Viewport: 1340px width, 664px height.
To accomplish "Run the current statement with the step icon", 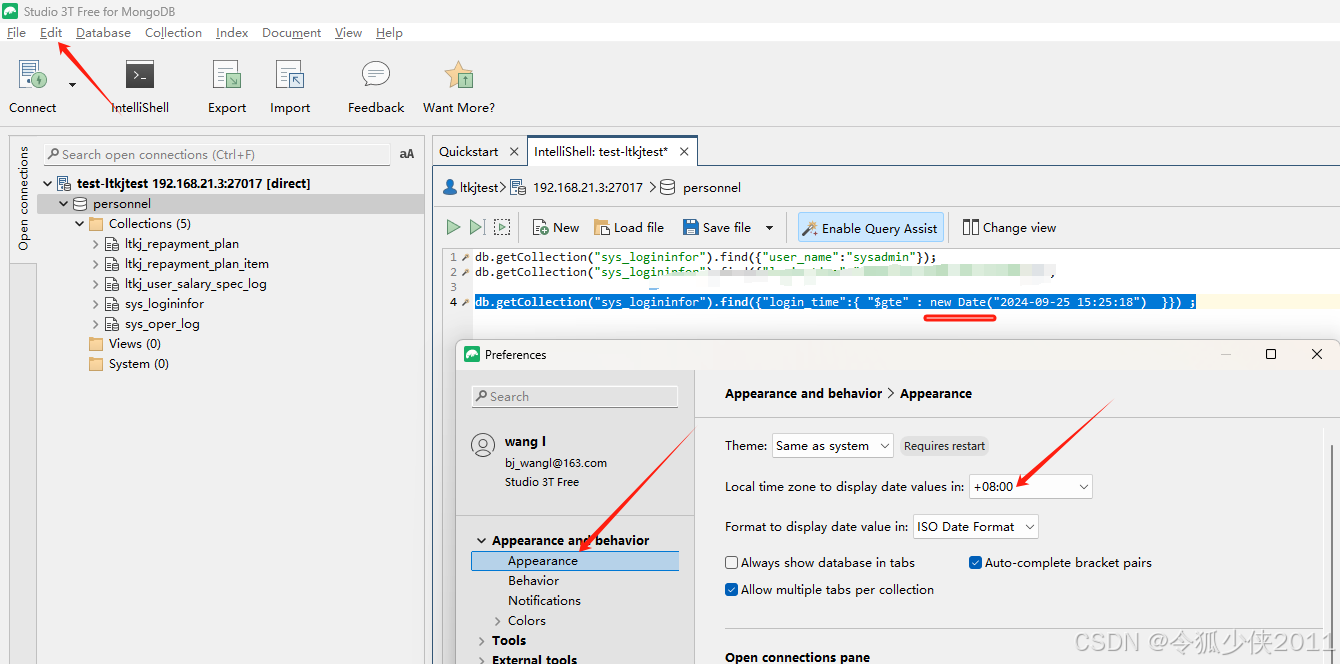I will click(477, 227).
